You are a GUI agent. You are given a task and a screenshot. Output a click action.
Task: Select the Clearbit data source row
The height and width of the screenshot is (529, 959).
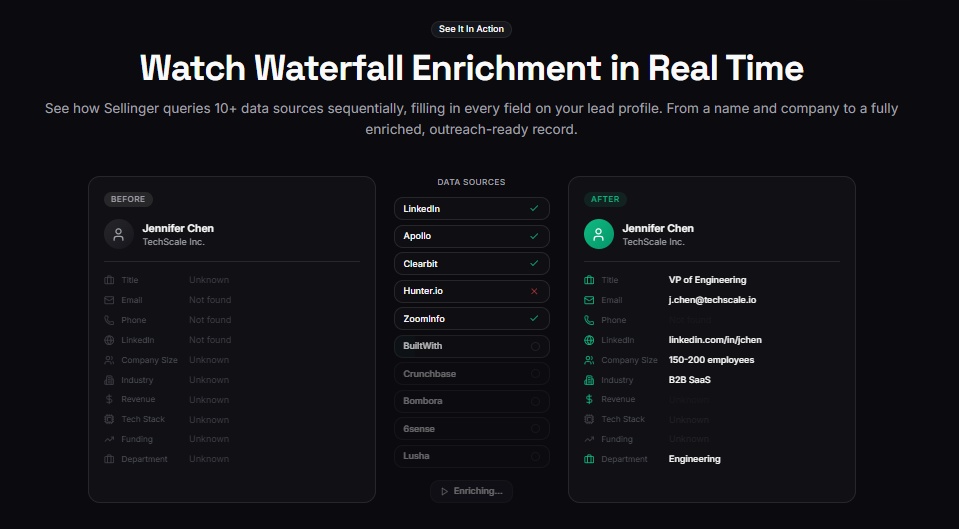pyautogui.click(x=472, y=264)
